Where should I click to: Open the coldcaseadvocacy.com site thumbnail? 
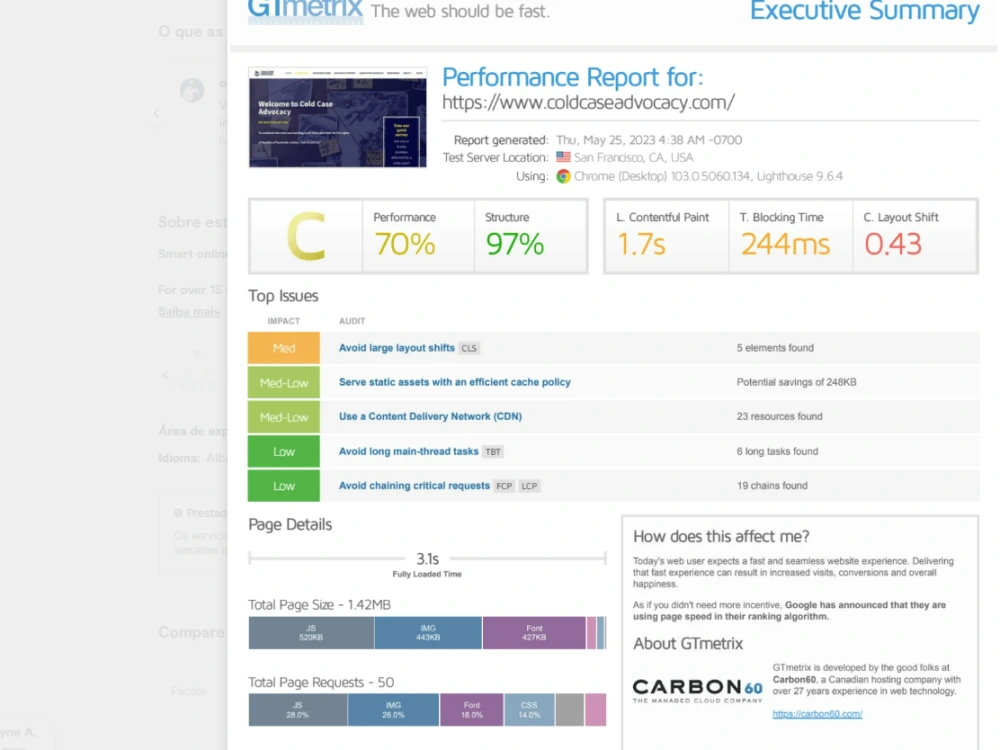click(x=337, y=117)
